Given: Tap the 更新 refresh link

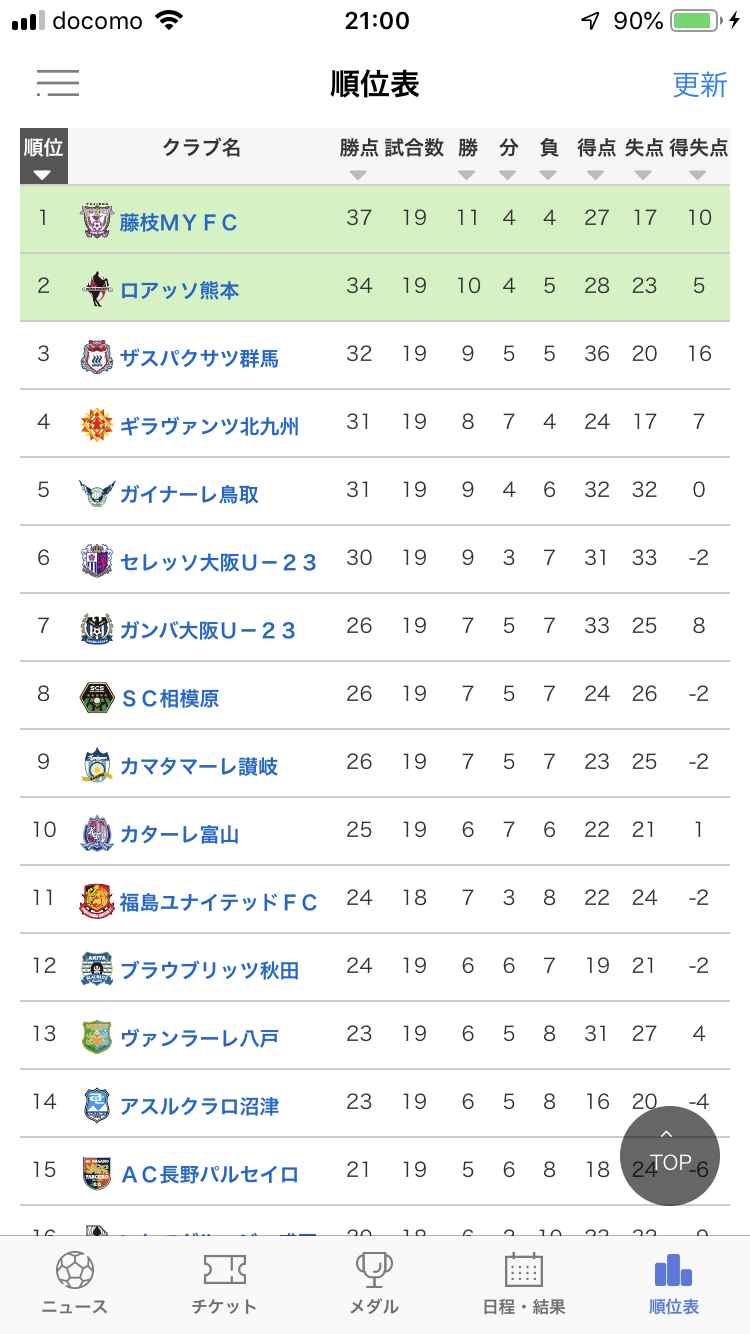Looking at the screenshot, I should (x=699, y=84).
